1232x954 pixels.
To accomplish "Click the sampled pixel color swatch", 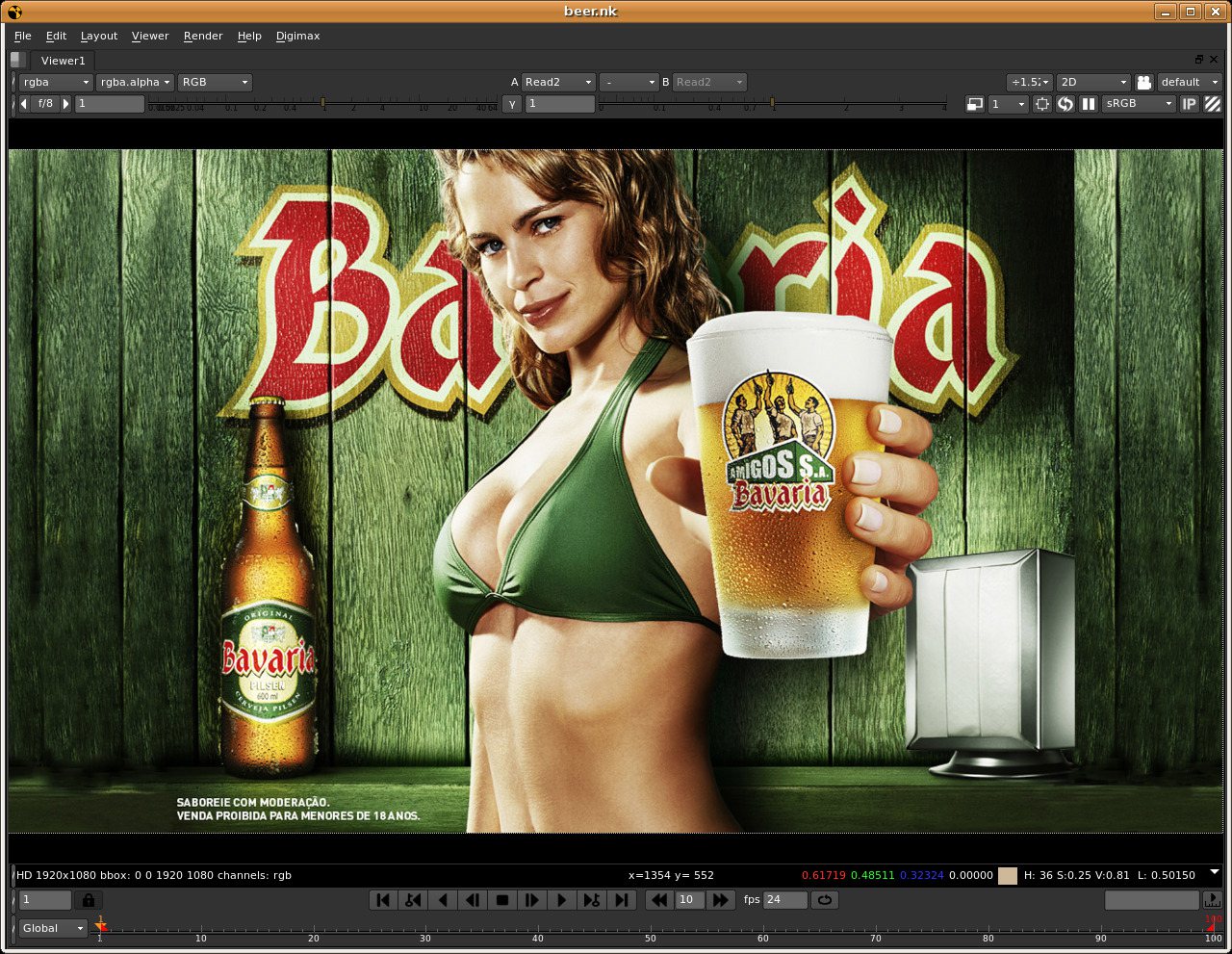I will (x=1008, y=875).
